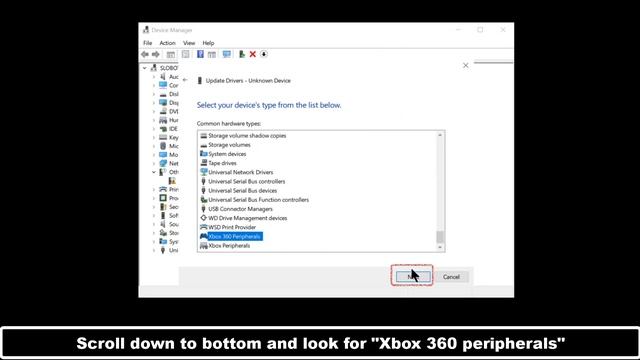640x360 pixels.
Task: Maximize the Device Manager window
Action: click(480, 30)
